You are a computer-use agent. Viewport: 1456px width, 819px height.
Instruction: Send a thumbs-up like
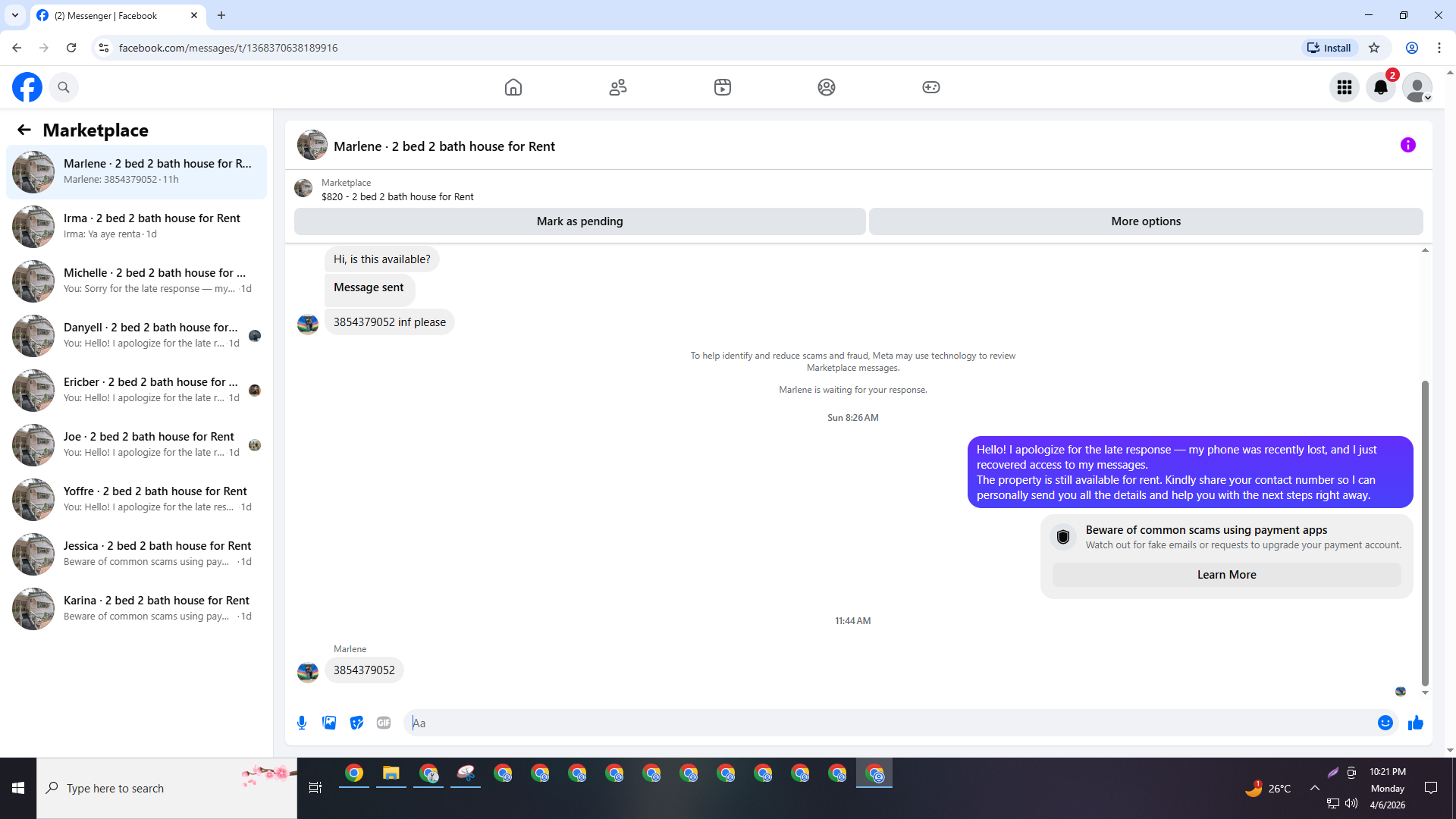[1416, 723]
